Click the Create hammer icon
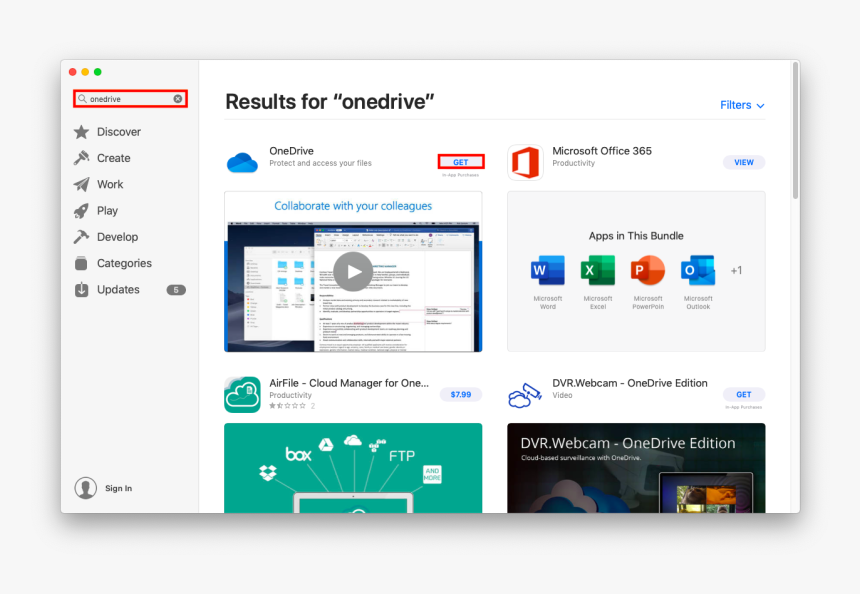860x594 pixels. pyautogui.click(x=81, y=158)
